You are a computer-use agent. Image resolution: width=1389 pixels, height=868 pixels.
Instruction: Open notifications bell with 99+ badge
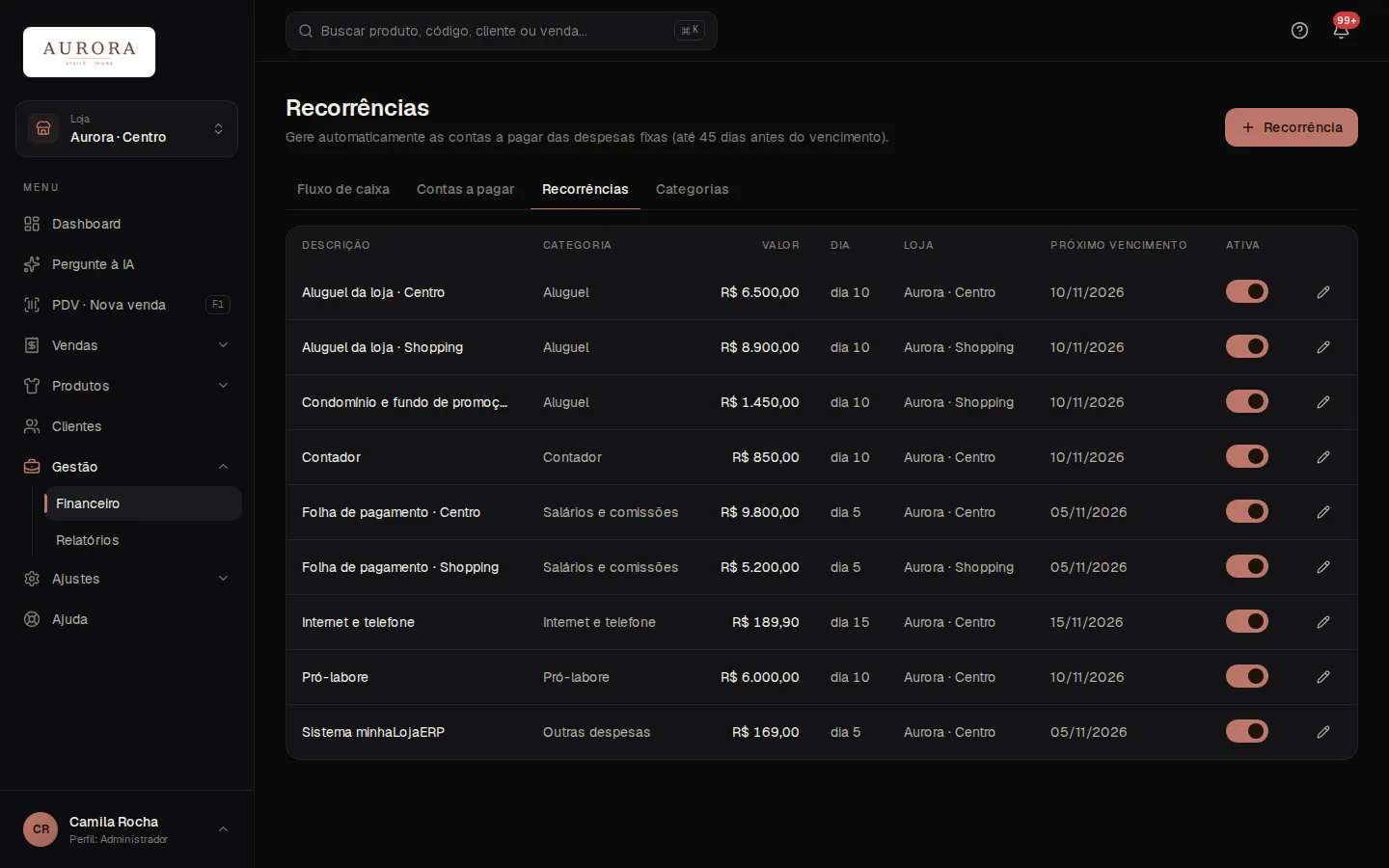1341,31
